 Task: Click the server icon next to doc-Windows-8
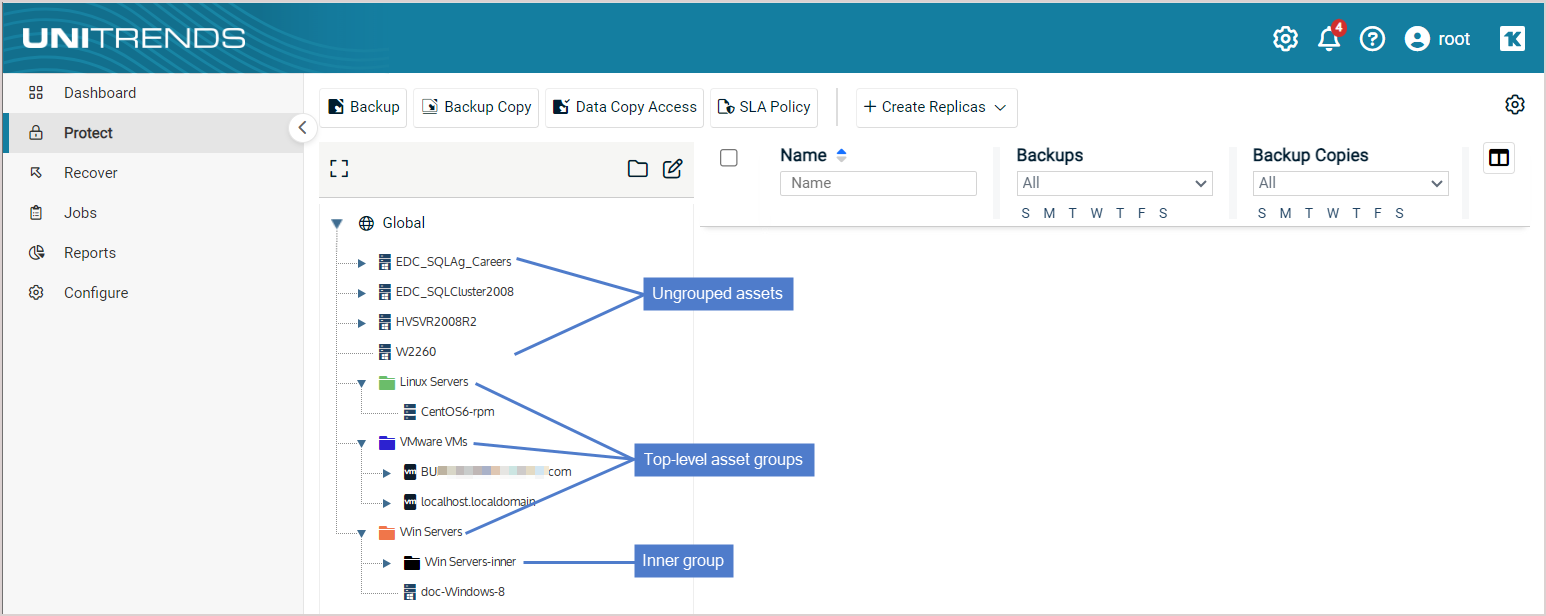click(x=410, y=592)
